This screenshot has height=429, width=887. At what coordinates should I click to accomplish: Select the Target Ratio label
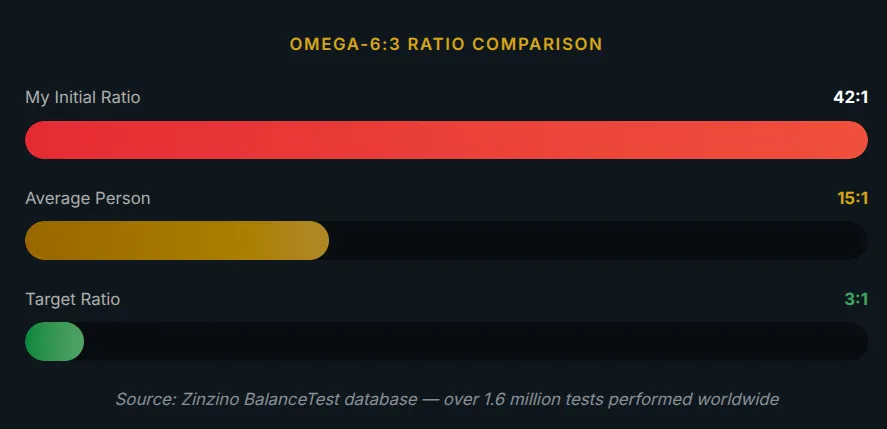[x=72, y=299]
